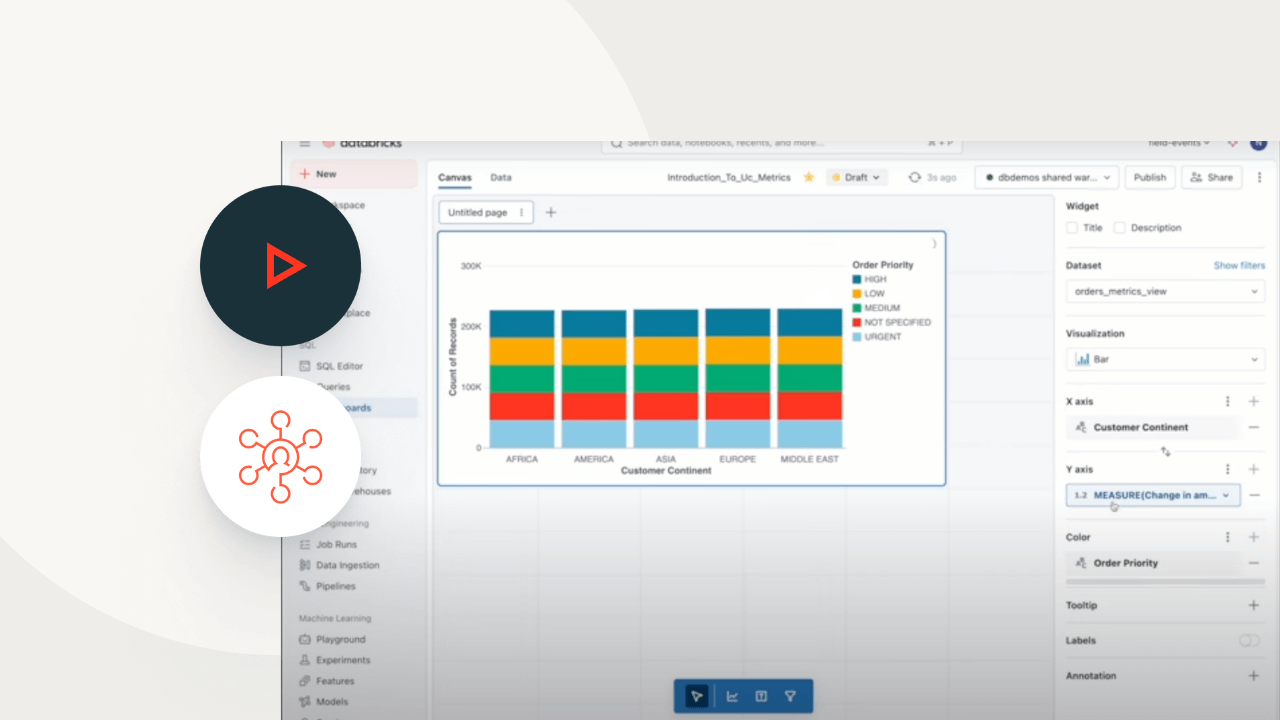Select the pointer tool in bottom toolbar

697,696
